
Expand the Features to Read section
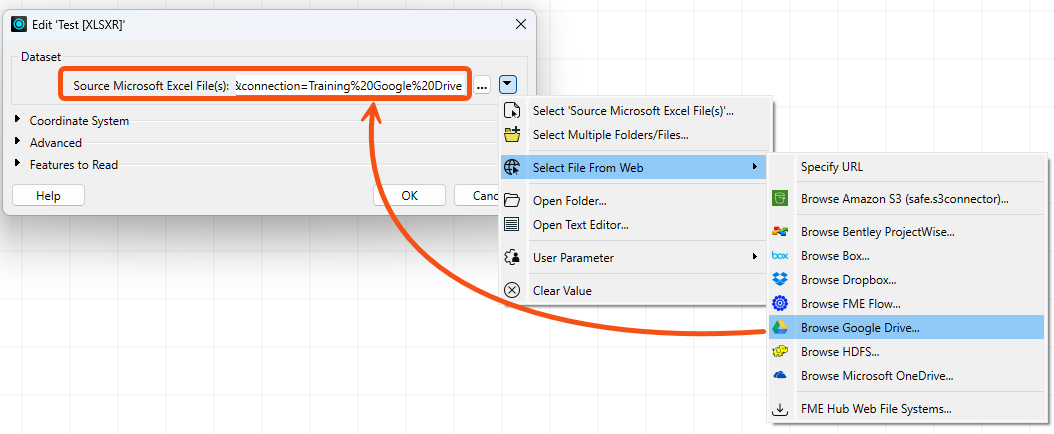(x=18, y=163)
